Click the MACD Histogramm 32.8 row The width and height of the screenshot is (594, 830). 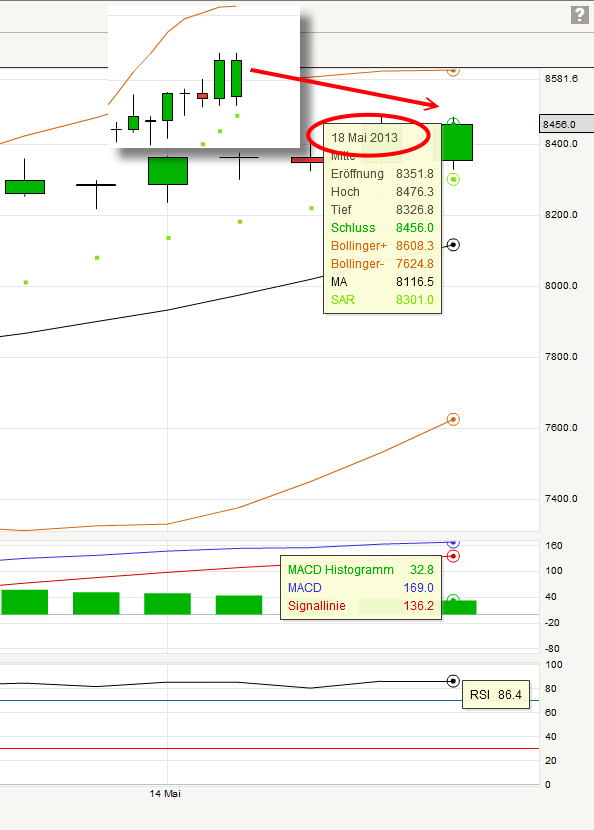[361, 570]
